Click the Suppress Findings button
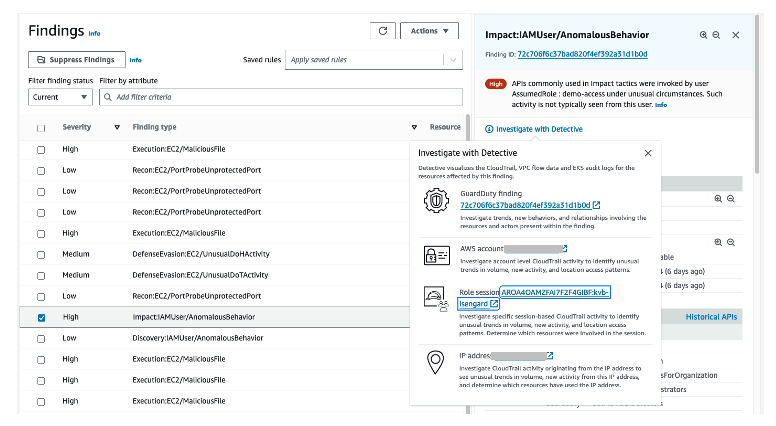Viewport: 776px width, 426px height. (77, 59)
